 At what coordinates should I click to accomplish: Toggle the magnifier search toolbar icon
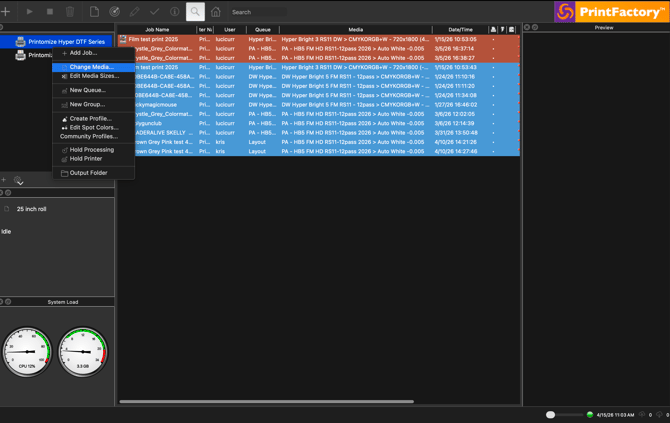click(x=195, y=12)
